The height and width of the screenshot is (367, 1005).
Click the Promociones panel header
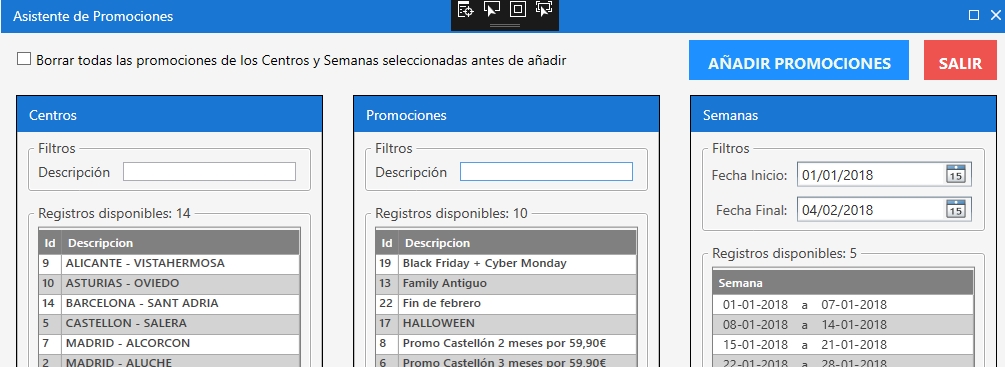click(506, 115)
